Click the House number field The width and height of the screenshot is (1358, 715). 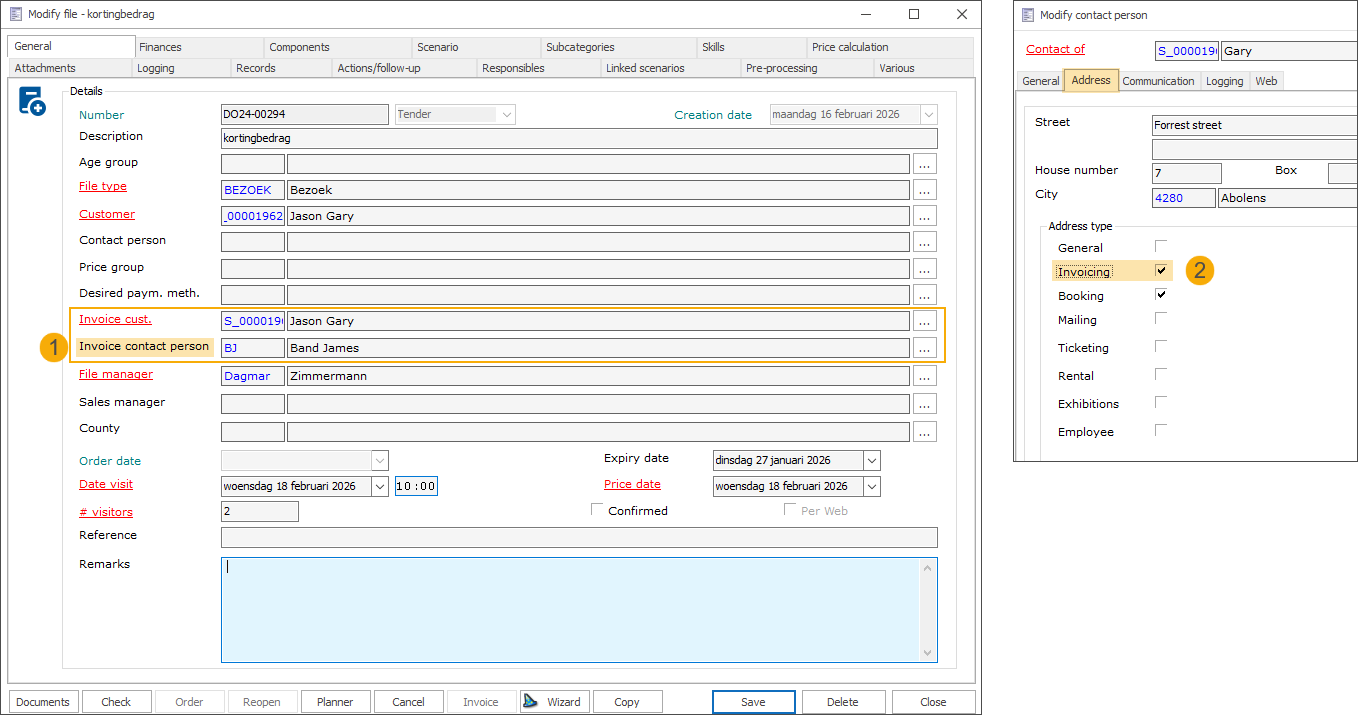point(1187,173)
